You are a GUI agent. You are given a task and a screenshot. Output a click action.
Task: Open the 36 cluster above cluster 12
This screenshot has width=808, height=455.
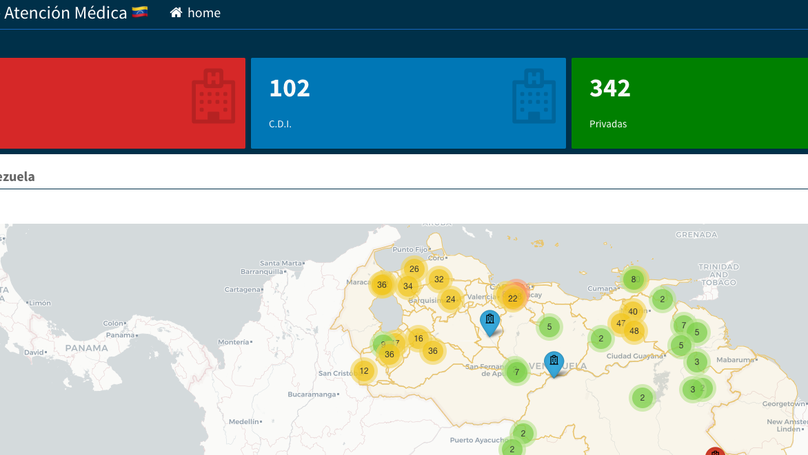(x=389, y=354)
